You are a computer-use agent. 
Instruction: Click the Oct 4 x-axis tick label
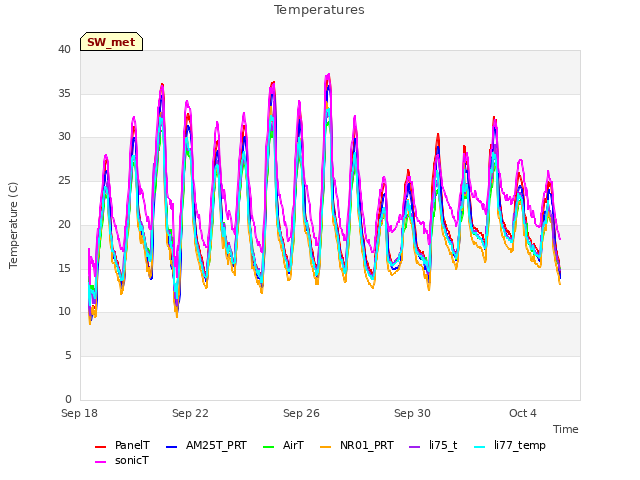click(x=523, y=413)
